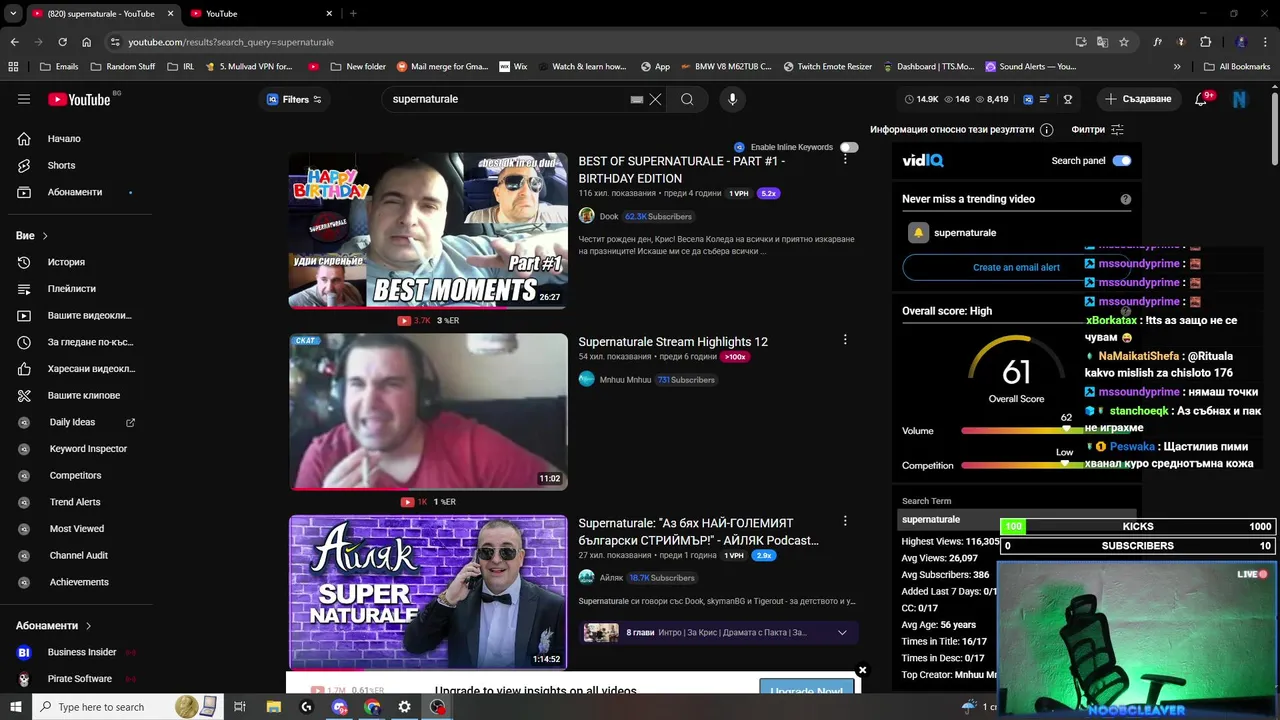Open vidIQ Trend Alerts
Image resolution: width=1280 pixels, height=720 pixels.
[x=75, y=502]
